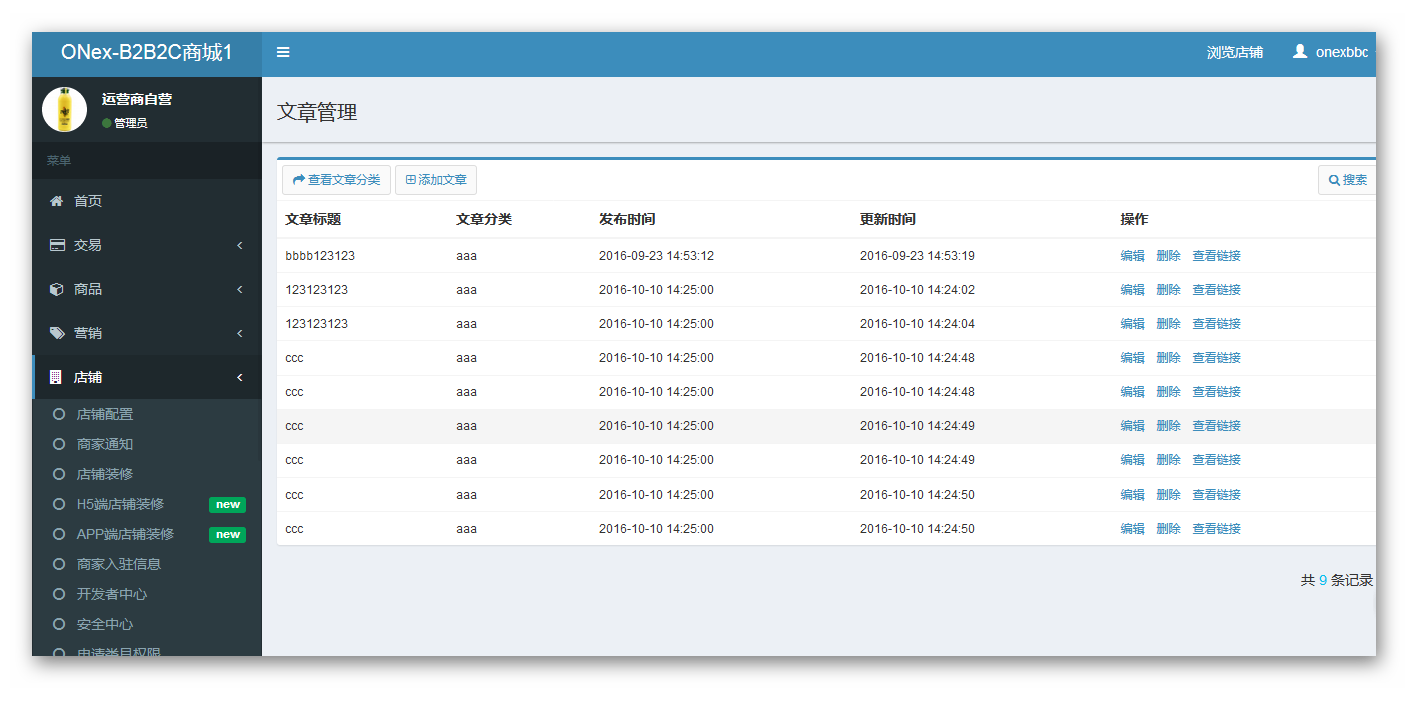The height and width of the screenshot is (705, 1408).
Task: Click the credit card icon beside 交易
Action: [x=57, y=245]
